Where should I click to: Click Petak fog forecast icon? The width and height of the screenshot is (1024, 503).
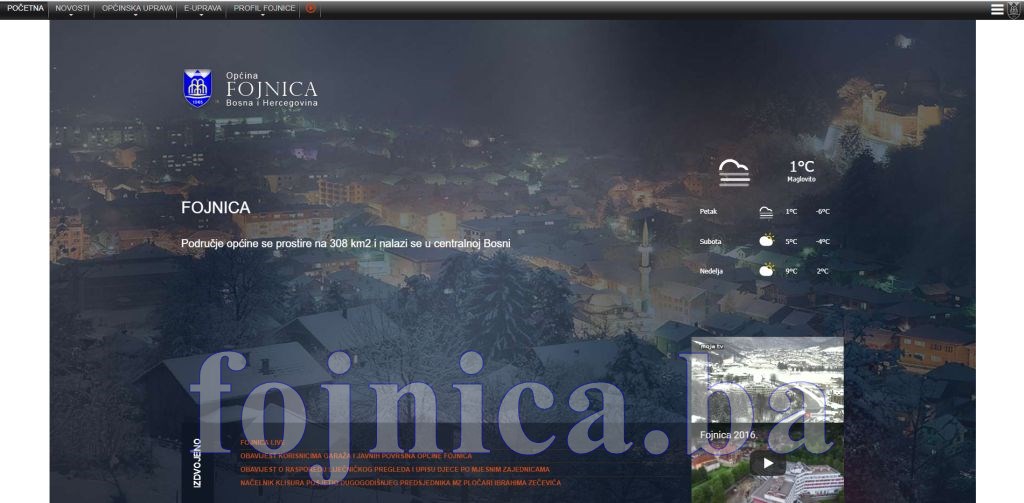[765, 212]
